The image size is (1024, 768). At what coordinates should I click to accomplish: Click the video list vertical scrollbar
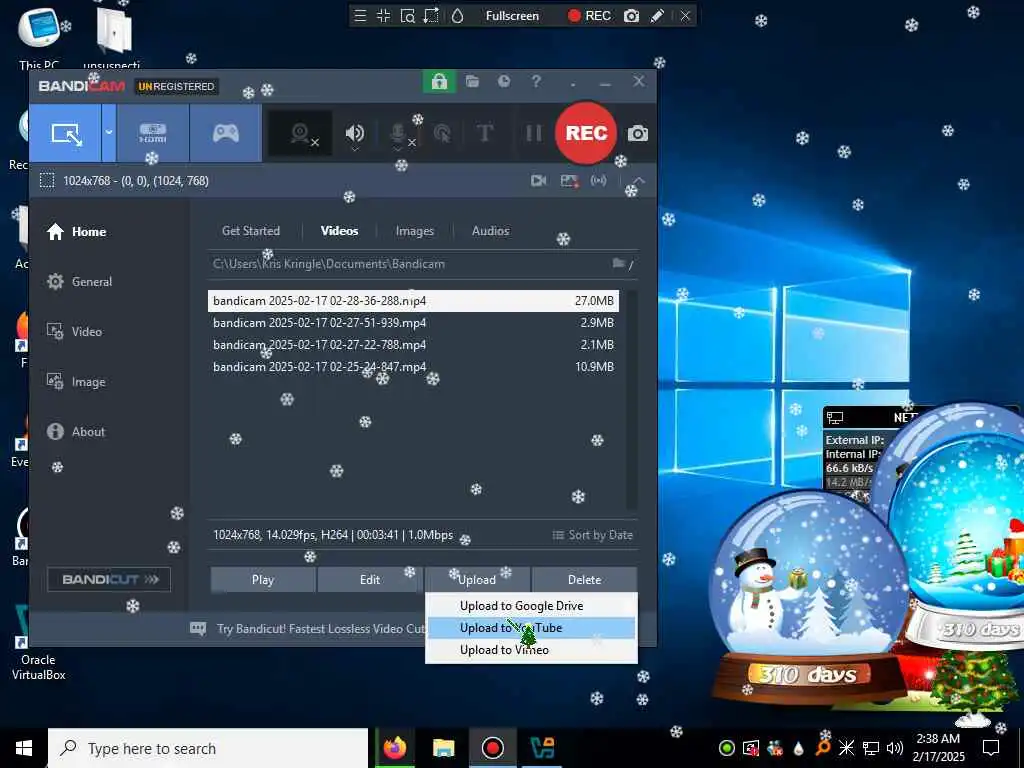click(631, 400)
